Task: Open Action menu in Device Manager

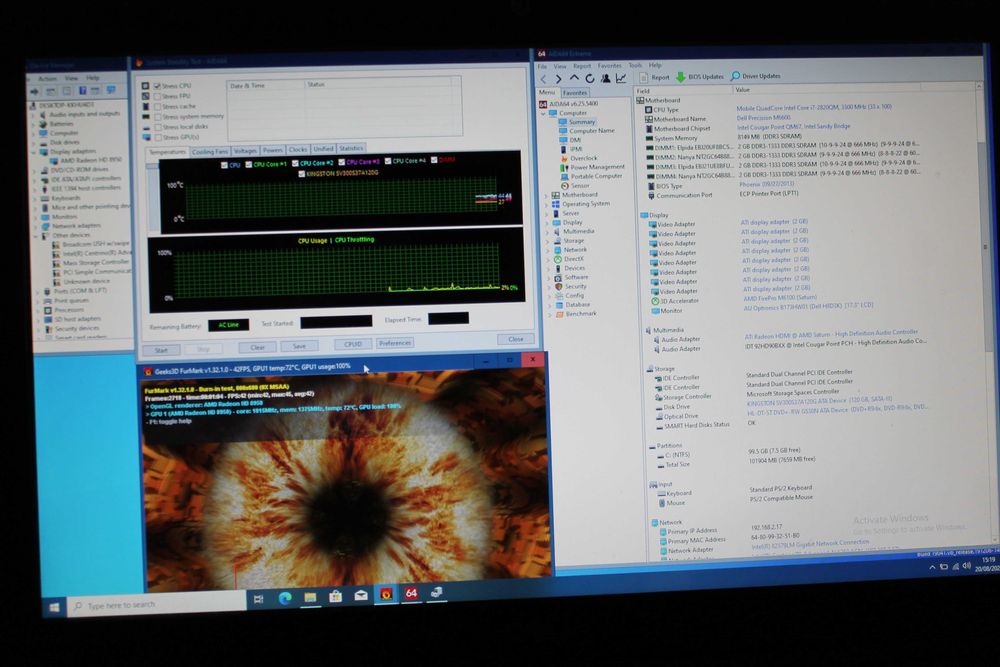Action: (x=47, y=79)
